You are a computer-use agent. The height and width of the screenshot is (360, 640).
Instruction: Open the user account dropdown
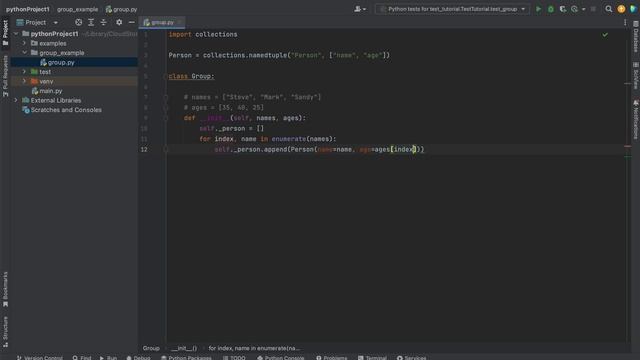tap(360, 9)
